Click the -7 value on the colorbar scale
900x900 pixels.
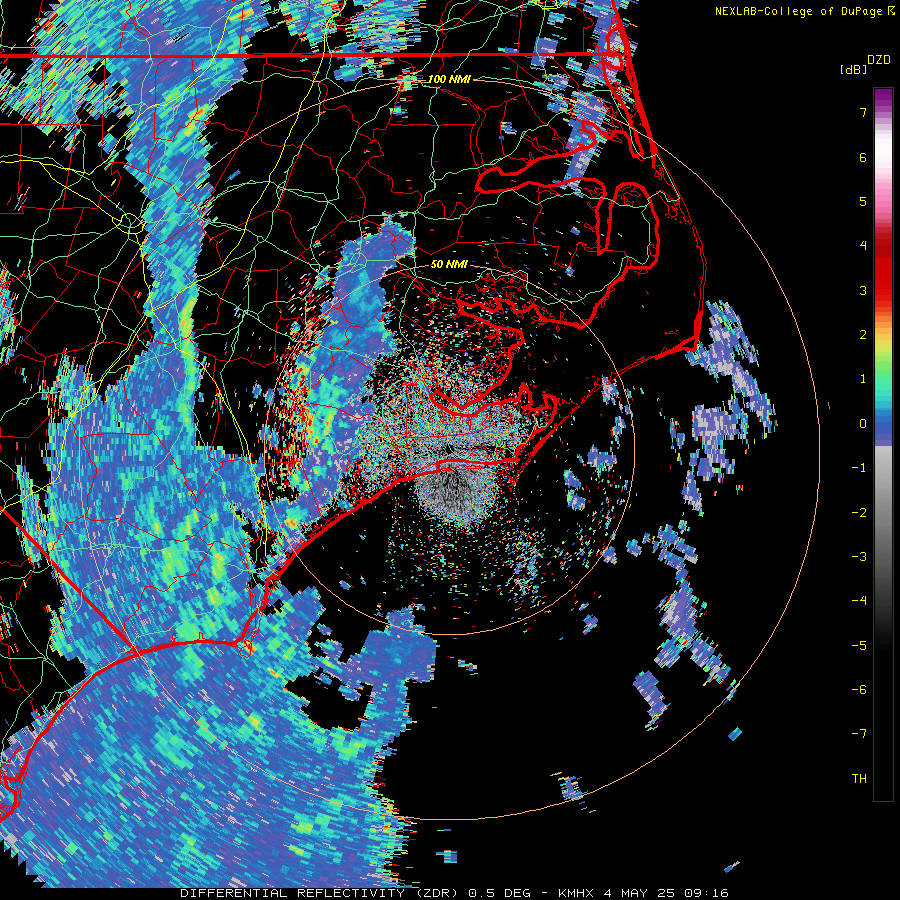point(859,734)
